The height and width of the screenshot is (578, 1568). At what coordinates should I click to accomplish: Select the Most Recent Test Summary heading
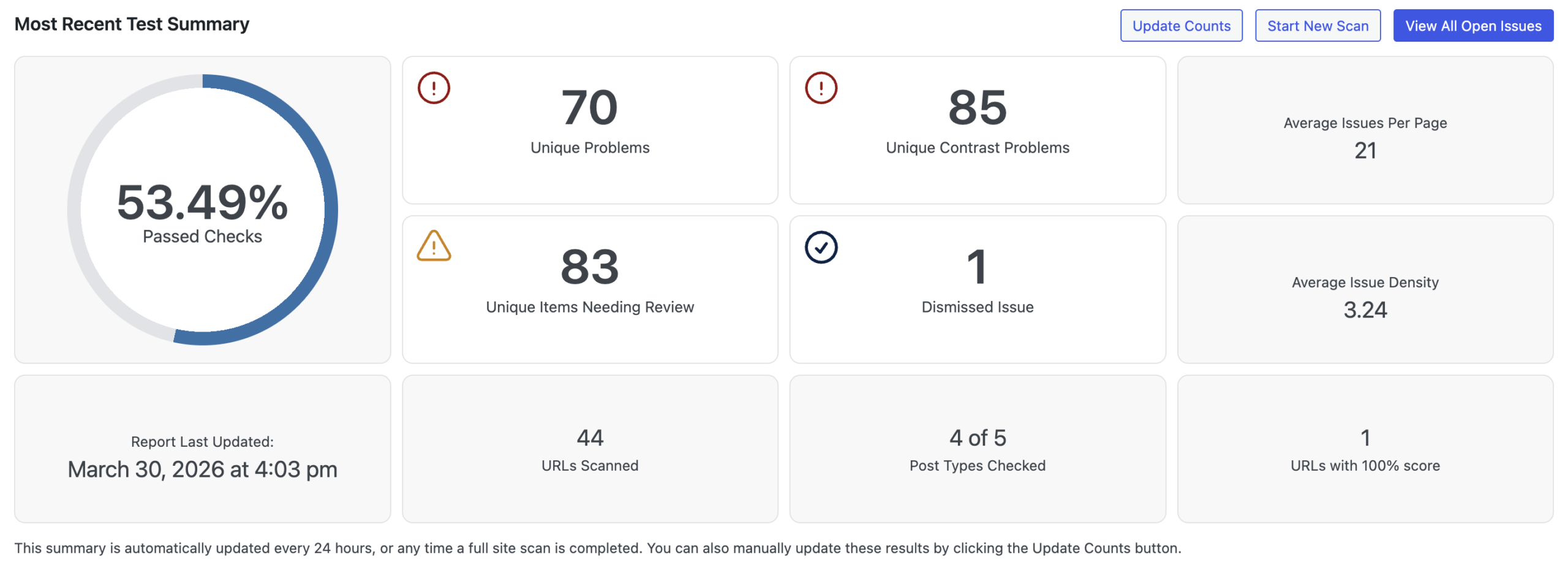[132, 24]
